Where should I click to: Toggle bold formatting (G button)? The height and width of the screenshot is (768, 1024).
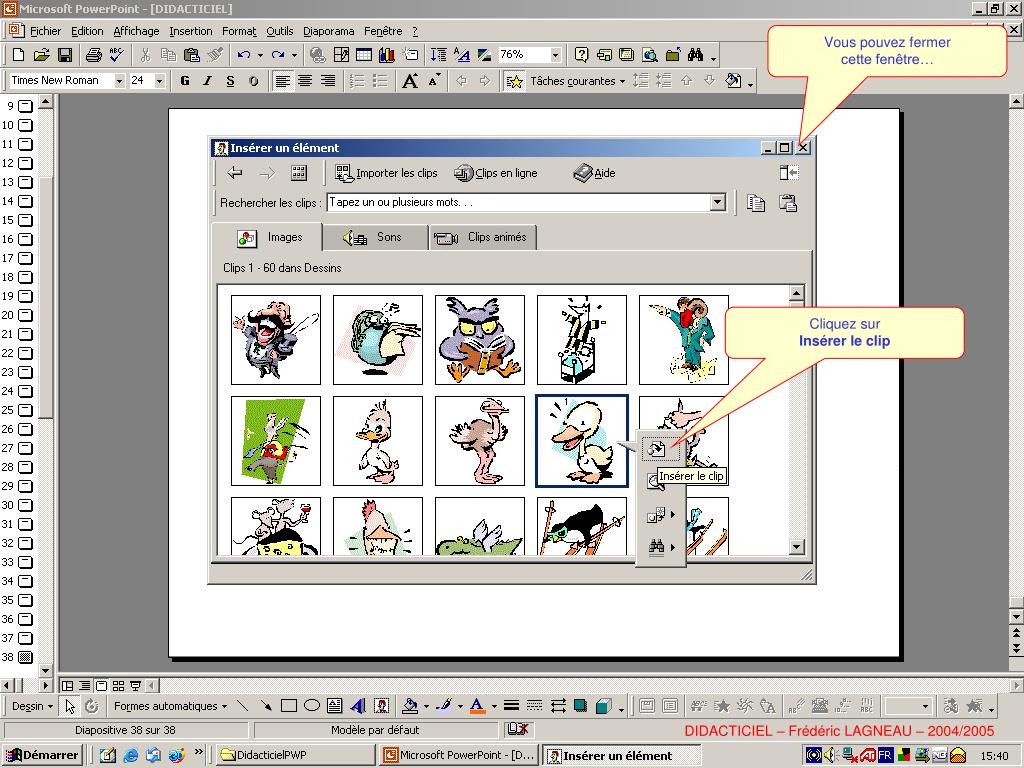coord(185,81)
